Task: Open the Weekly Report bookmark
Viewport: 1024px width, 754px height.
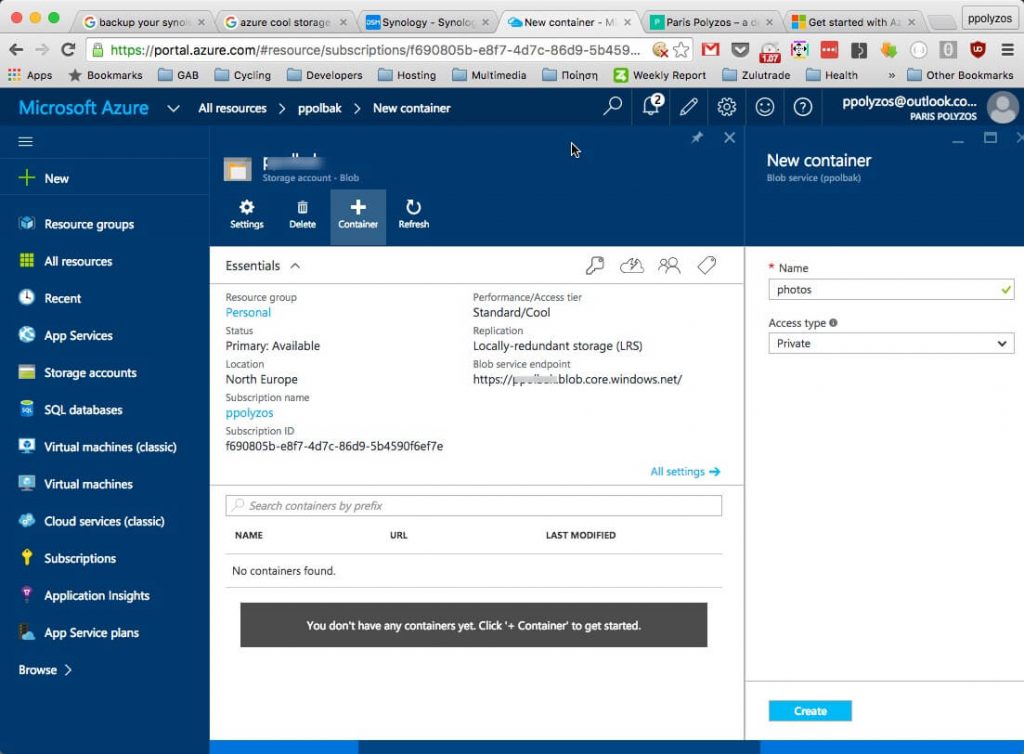Action: [660, 75]
